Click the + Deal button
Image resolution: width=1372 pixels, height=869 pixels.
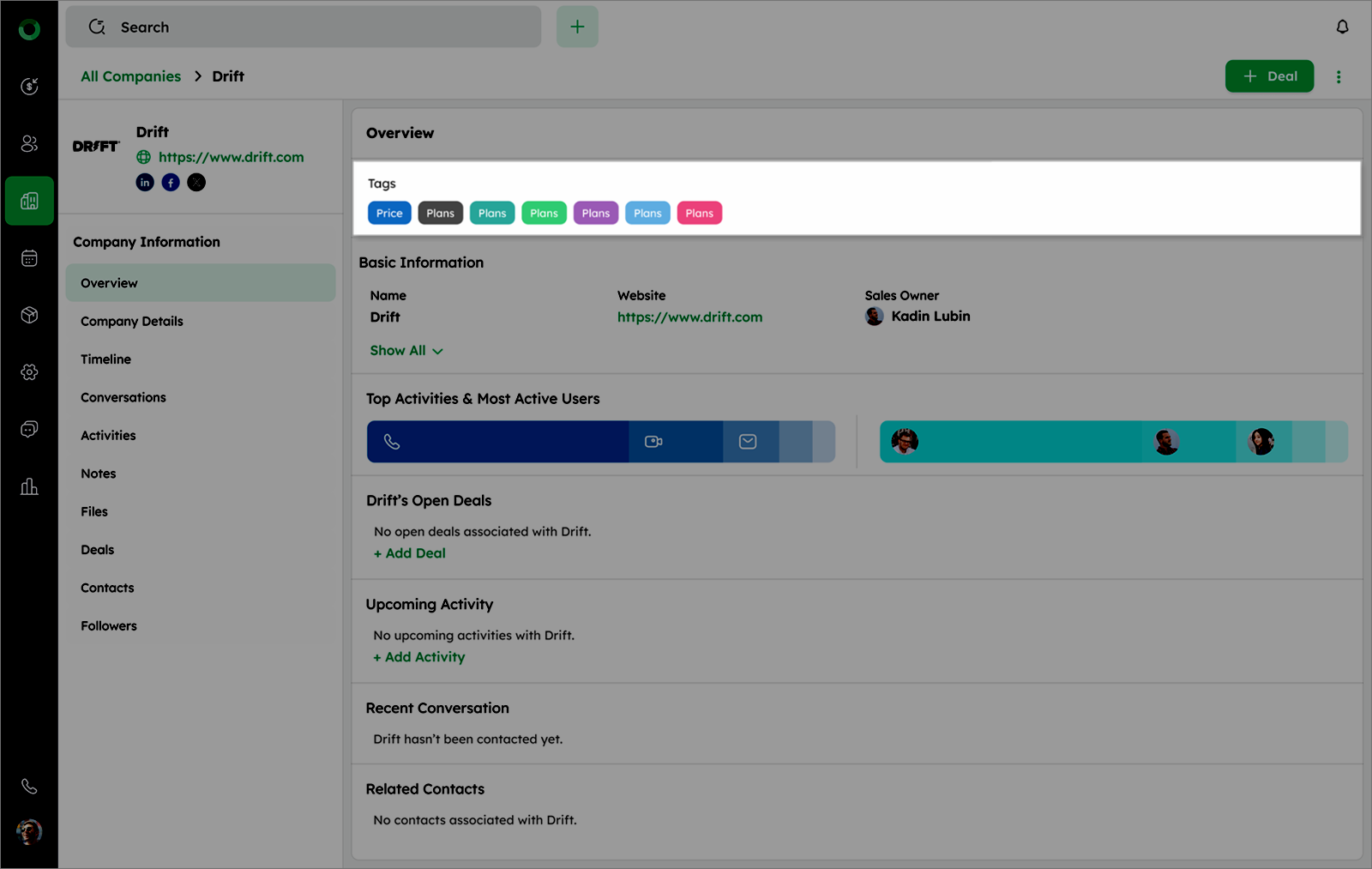tap(1269, 76)
